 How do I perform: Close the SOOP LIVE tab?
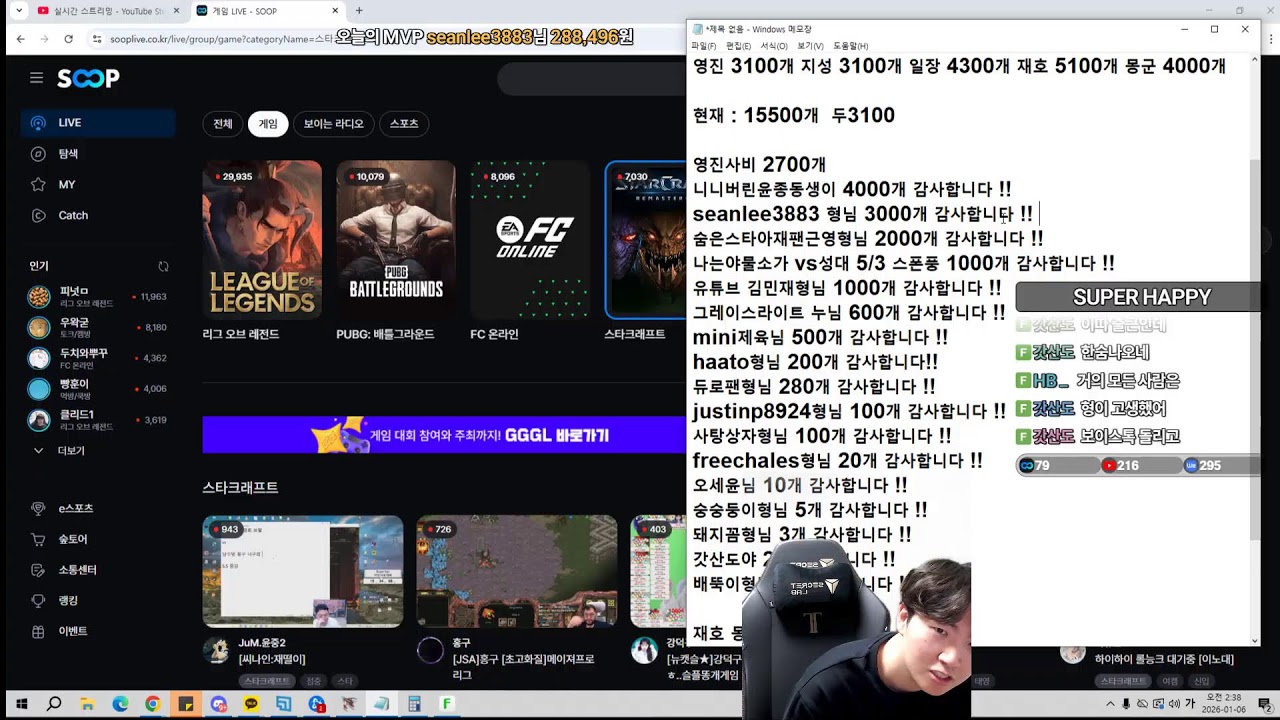tap(334, 11)
